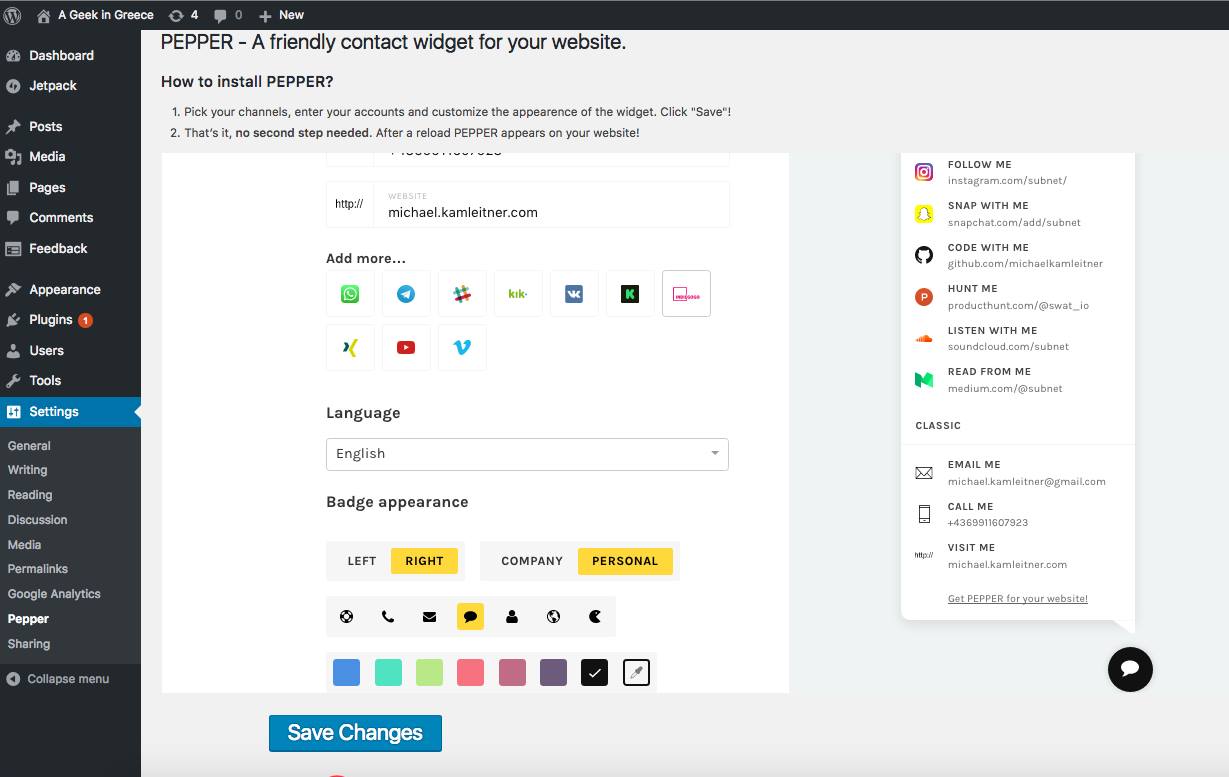Add the Indiegogo channel icon
This screenshot has height=777, width=1229.
(686, 294)
